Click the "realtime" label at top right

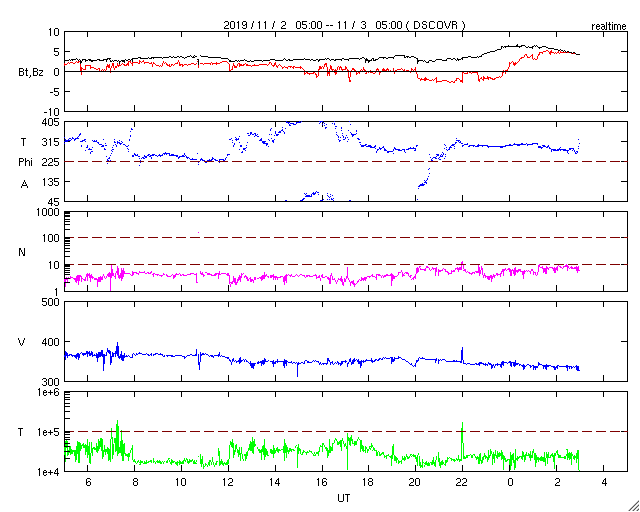point(608,24)
